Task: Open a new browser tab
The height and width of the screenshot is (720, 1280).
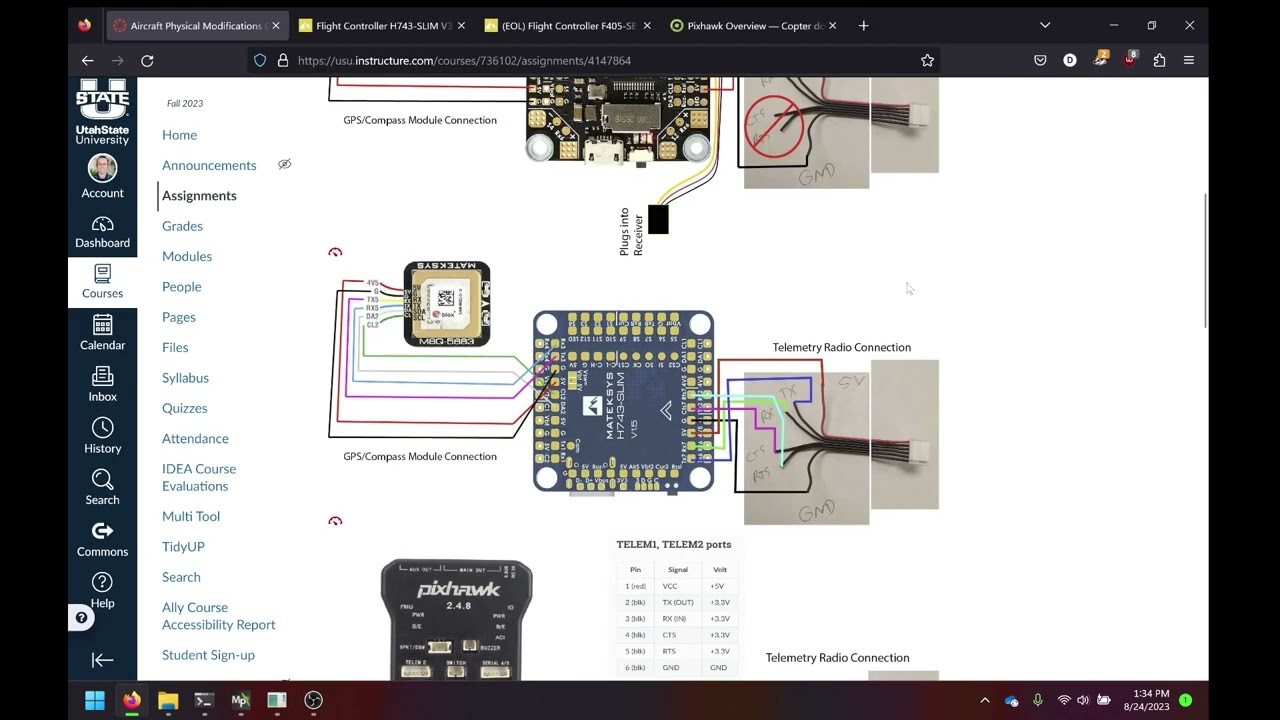Action: (863, 25)
